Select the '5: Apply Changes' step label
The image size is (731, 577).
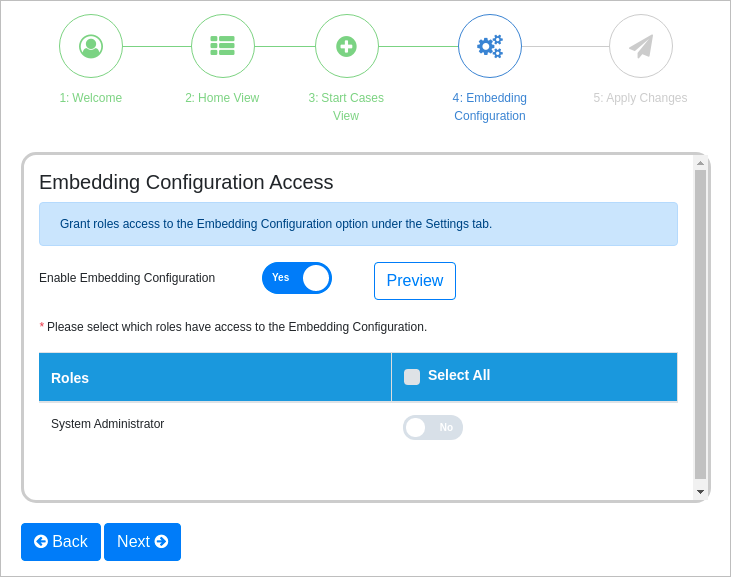(640, 98)
